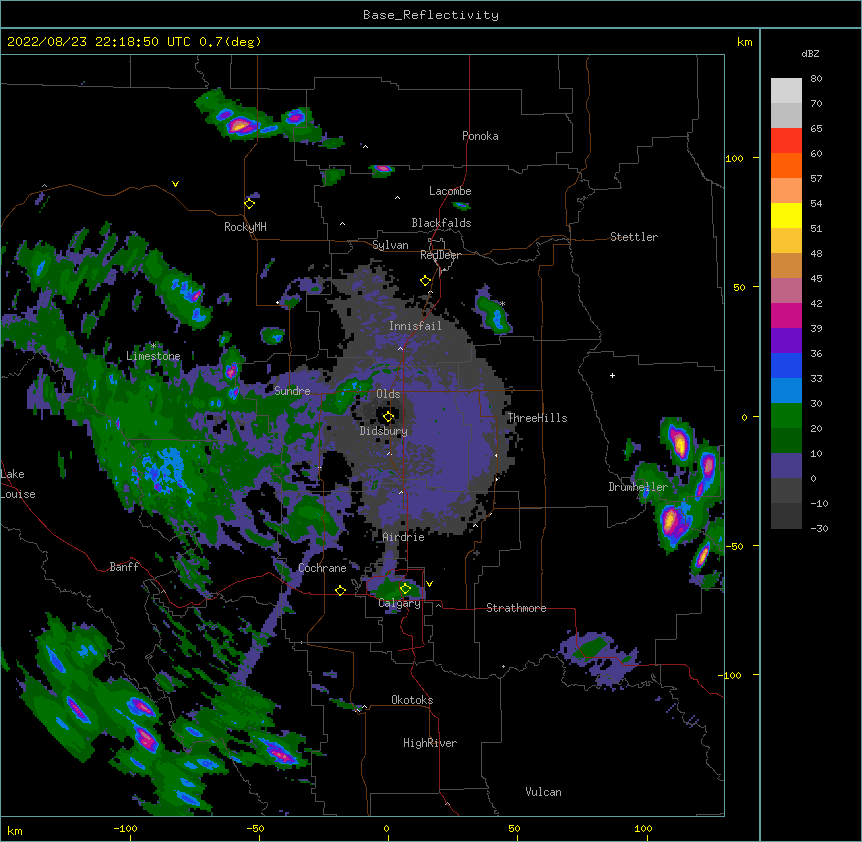
Task: Click the RedDeer city label
Action: (x=440, y=255)
